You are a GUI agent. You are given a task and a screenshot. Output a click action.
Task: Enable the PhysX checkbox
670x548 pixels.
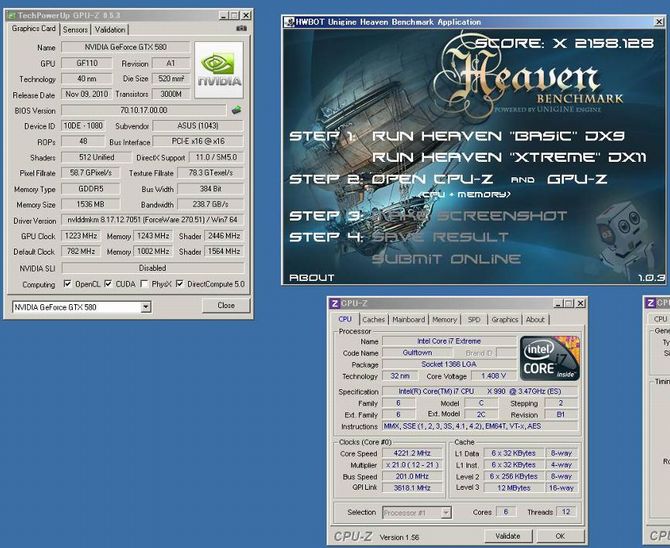(x=144, y=284)
